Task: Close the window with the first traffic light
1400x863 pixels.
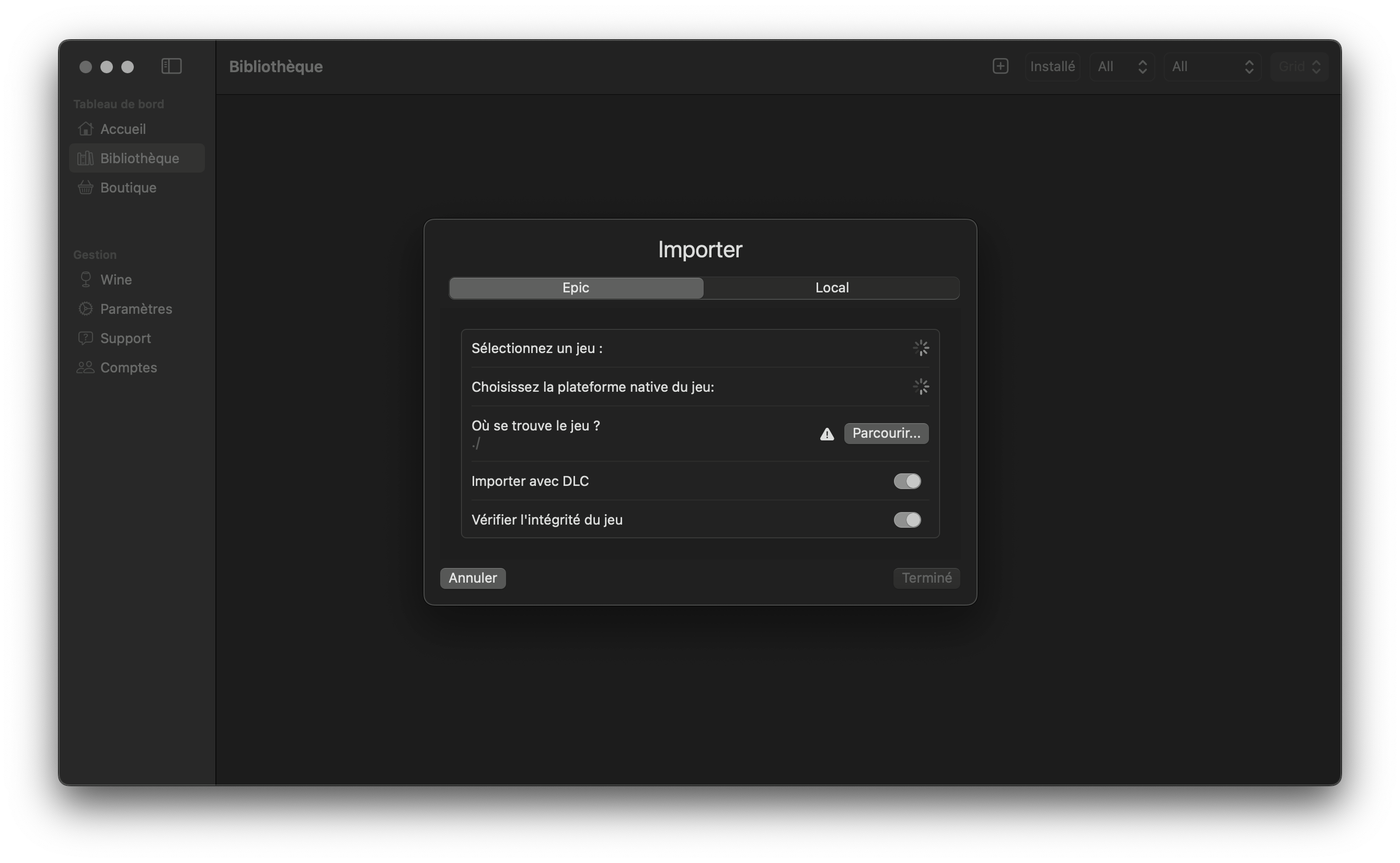Action: click(86, 67)
